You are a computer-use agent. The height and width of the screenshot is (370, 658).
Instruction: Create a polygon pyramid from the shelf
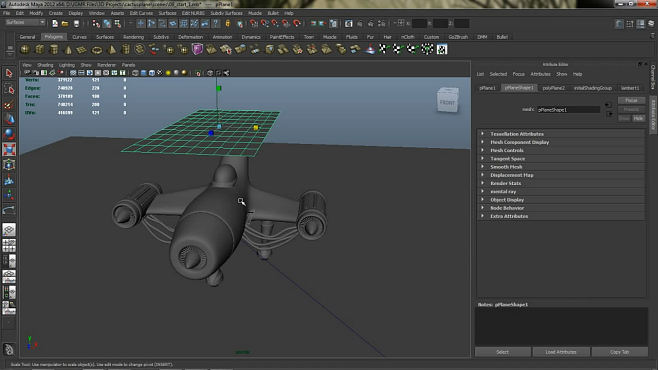tap(112, 50)
